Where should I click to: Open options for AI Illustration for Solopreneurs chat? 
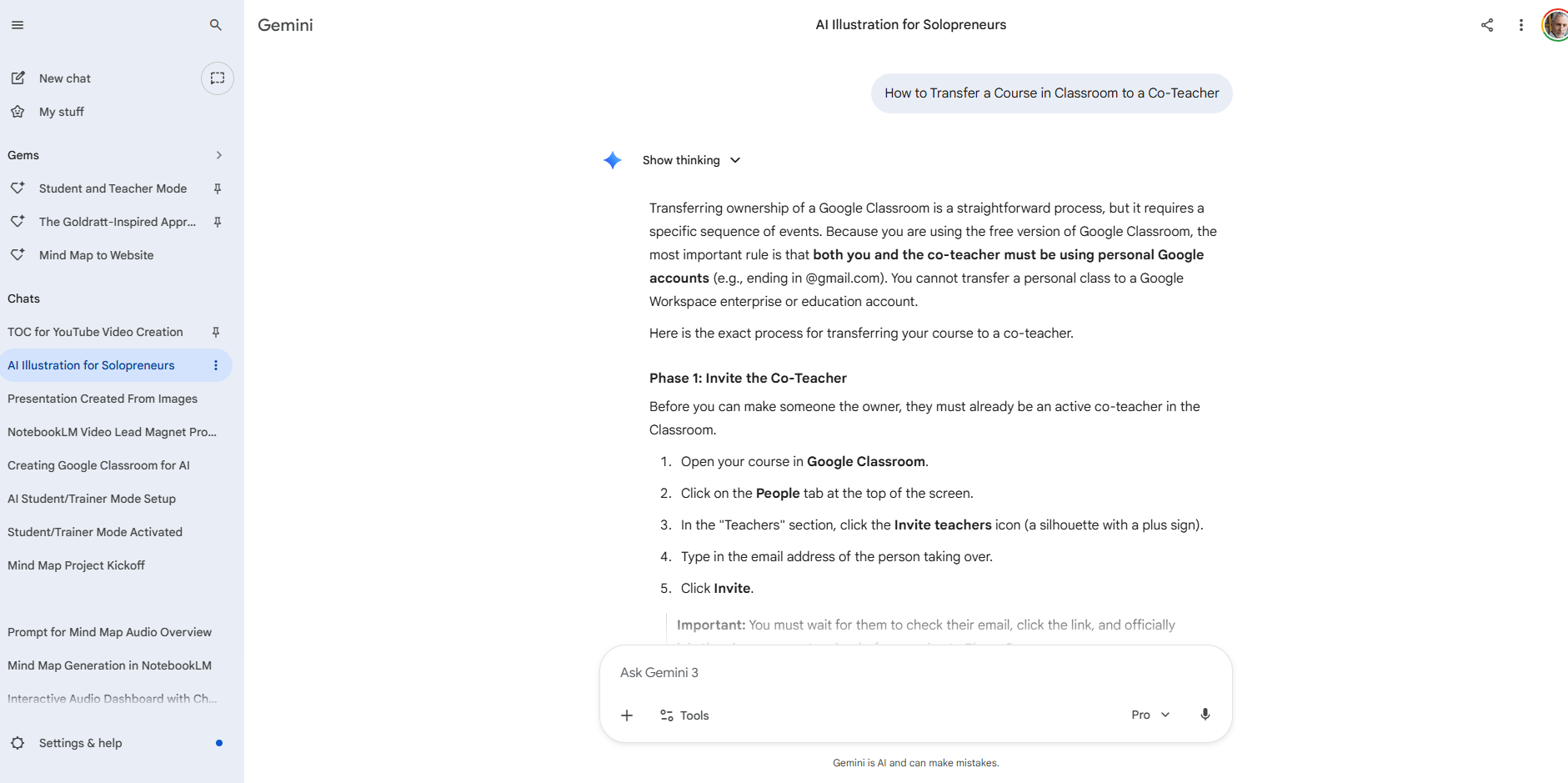[216, 365]
